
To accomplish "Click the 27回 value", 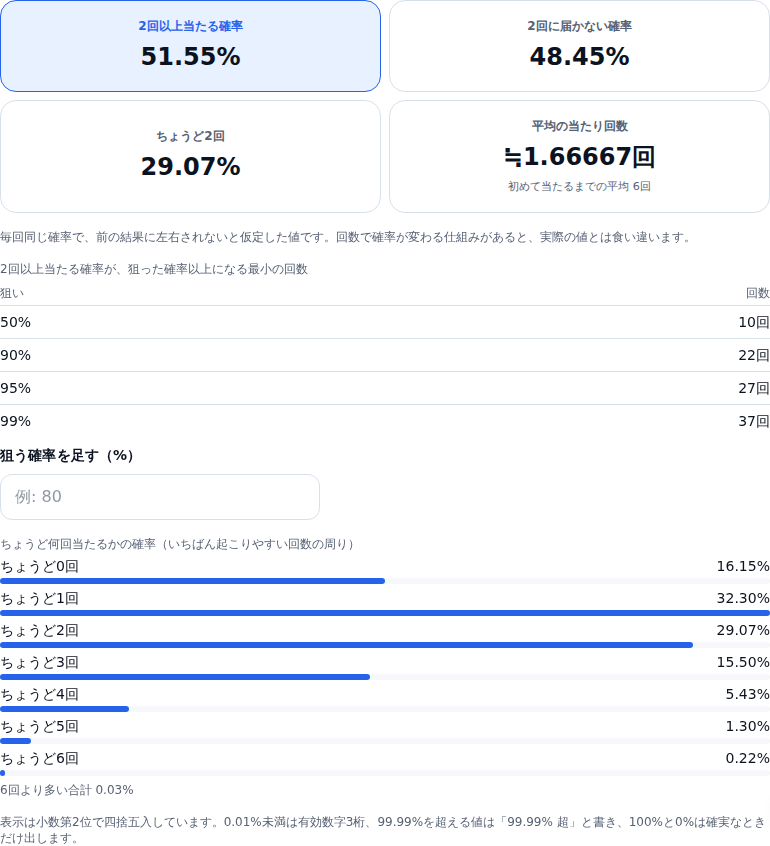I will click(x=754, y=388).
